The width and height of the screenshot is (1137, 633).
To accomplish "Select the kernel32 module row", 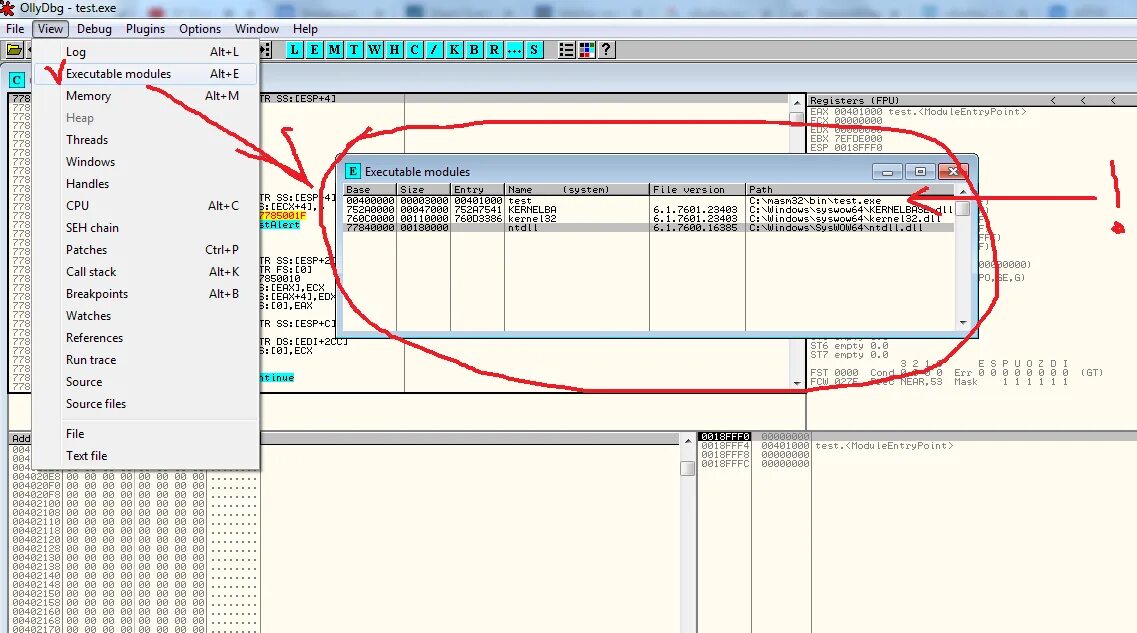I will pos(649,218).
